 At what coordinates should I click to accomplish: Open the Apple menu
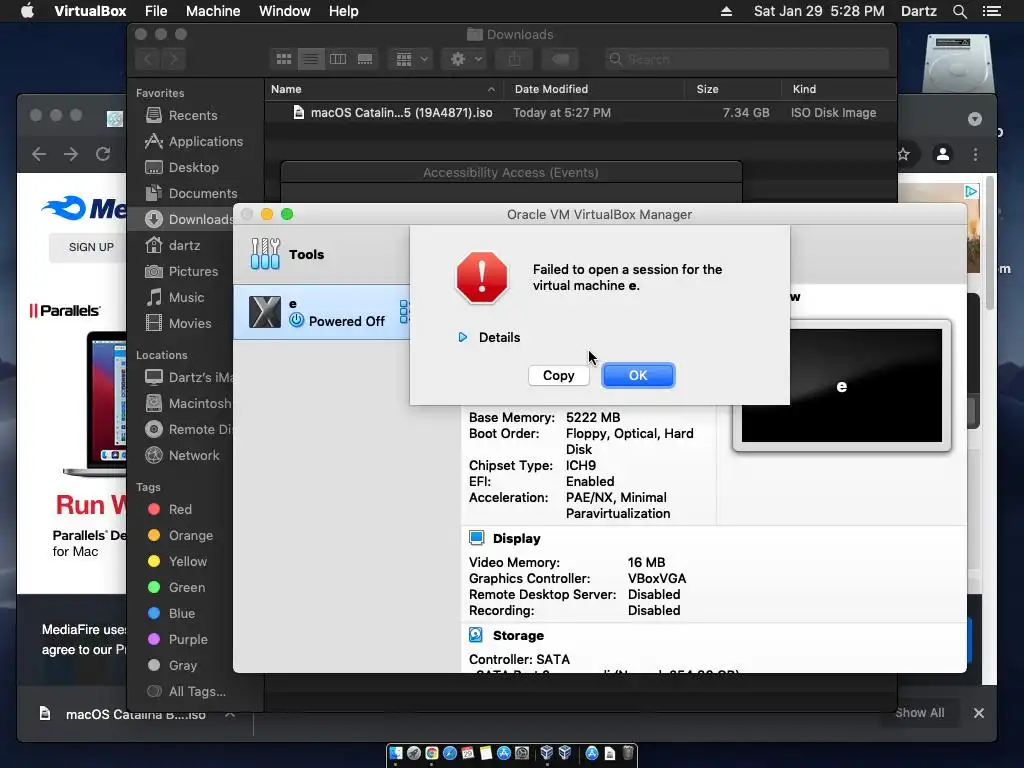pos(27,11)
